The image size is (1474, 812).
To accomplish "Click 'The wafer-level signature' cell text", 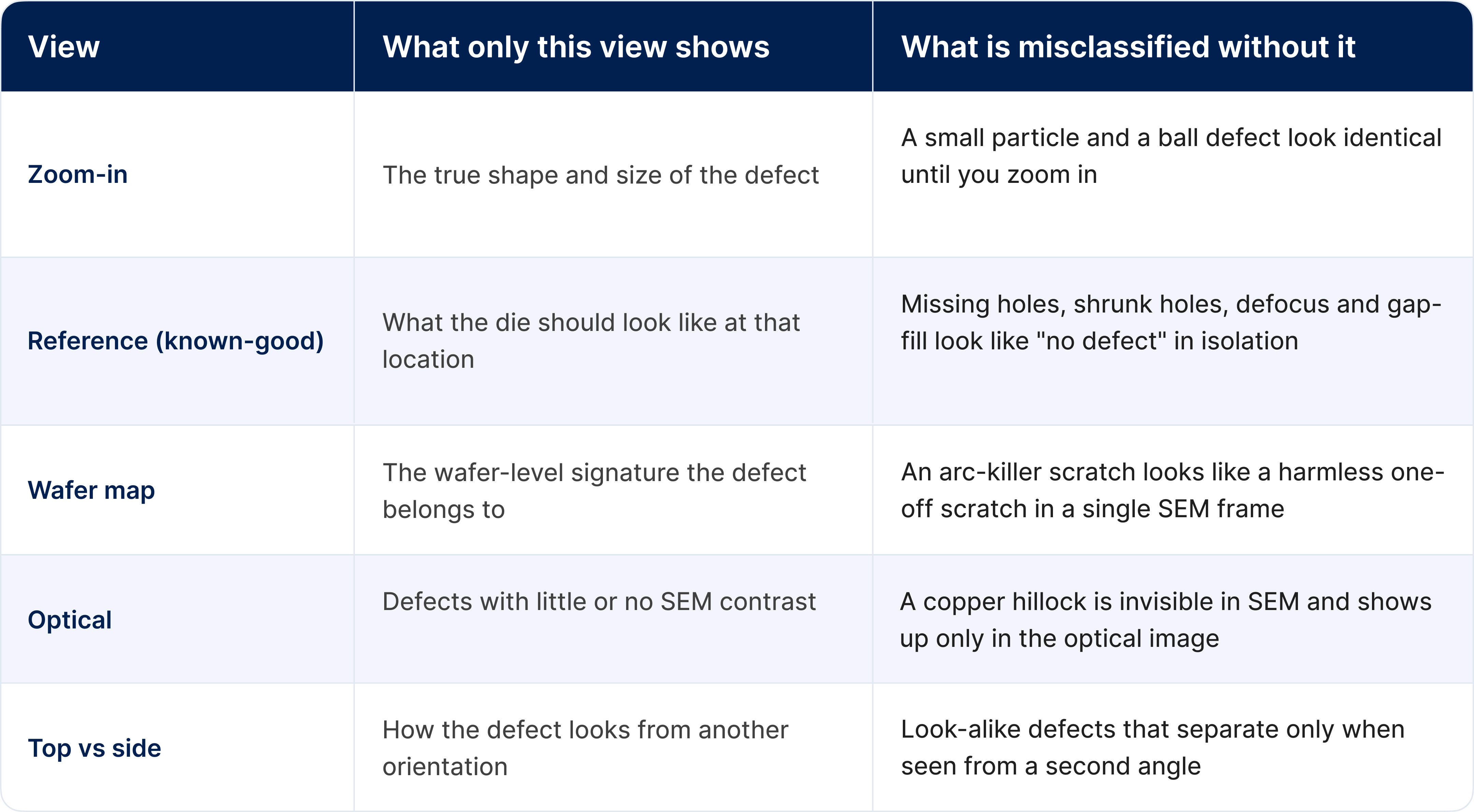I will [593, 490].
